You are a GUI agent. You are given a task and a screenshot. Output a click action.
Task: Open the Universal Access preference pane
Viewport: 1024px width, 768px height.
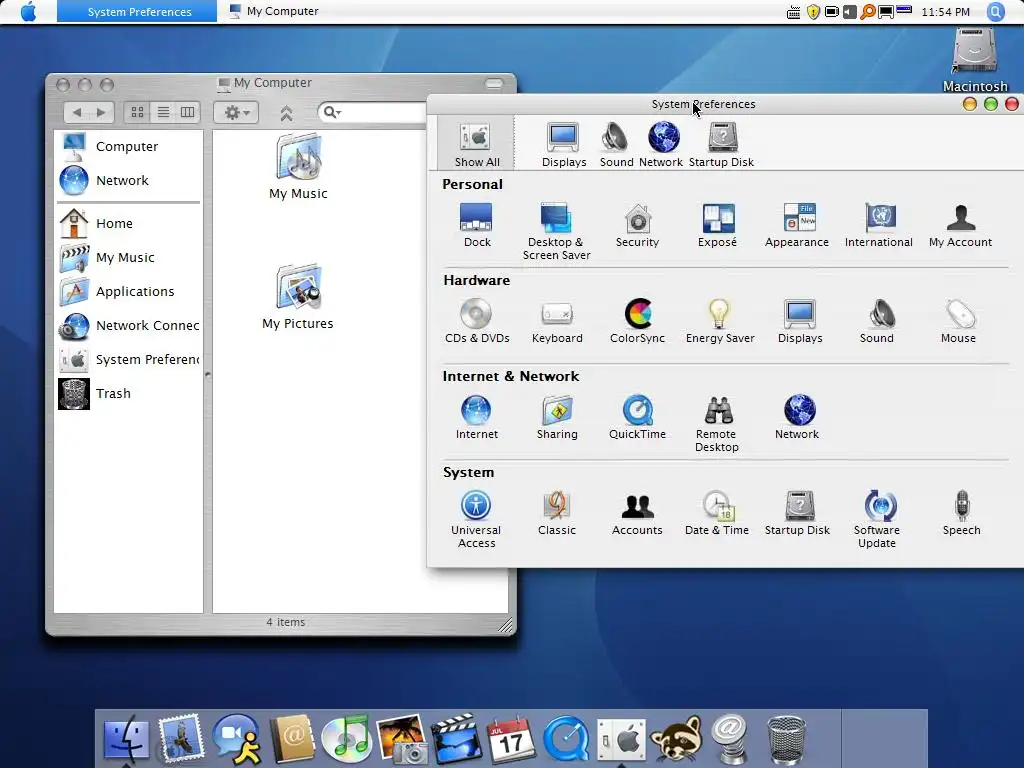point(476,519)
